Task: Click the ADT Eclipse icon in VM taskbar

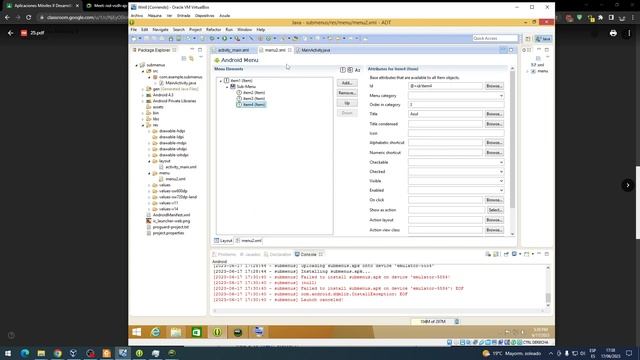Action: (217, 332)
